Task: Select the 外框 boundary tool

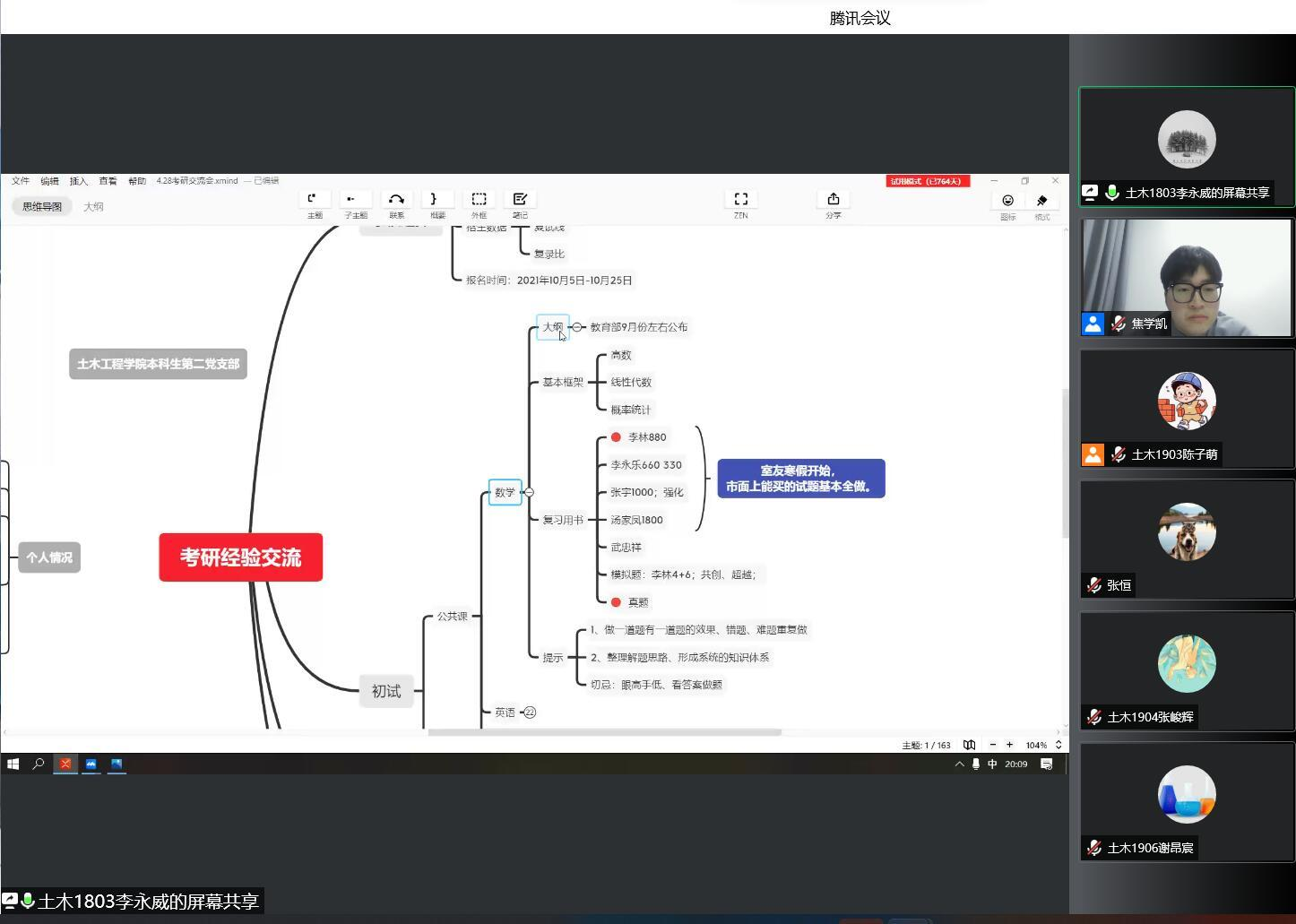Action: pyautogui.click(x=479, y=200)
